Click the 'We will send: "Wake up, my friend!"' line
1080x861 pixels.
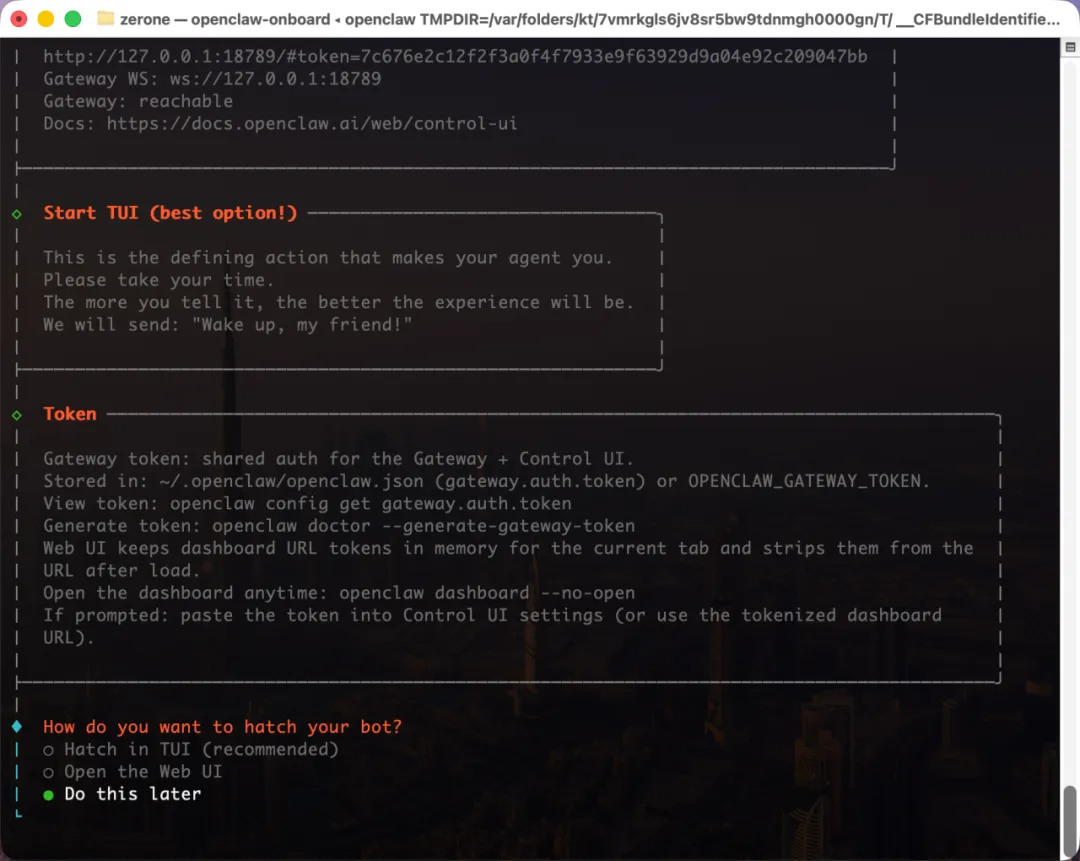click(x=227, y=324)
